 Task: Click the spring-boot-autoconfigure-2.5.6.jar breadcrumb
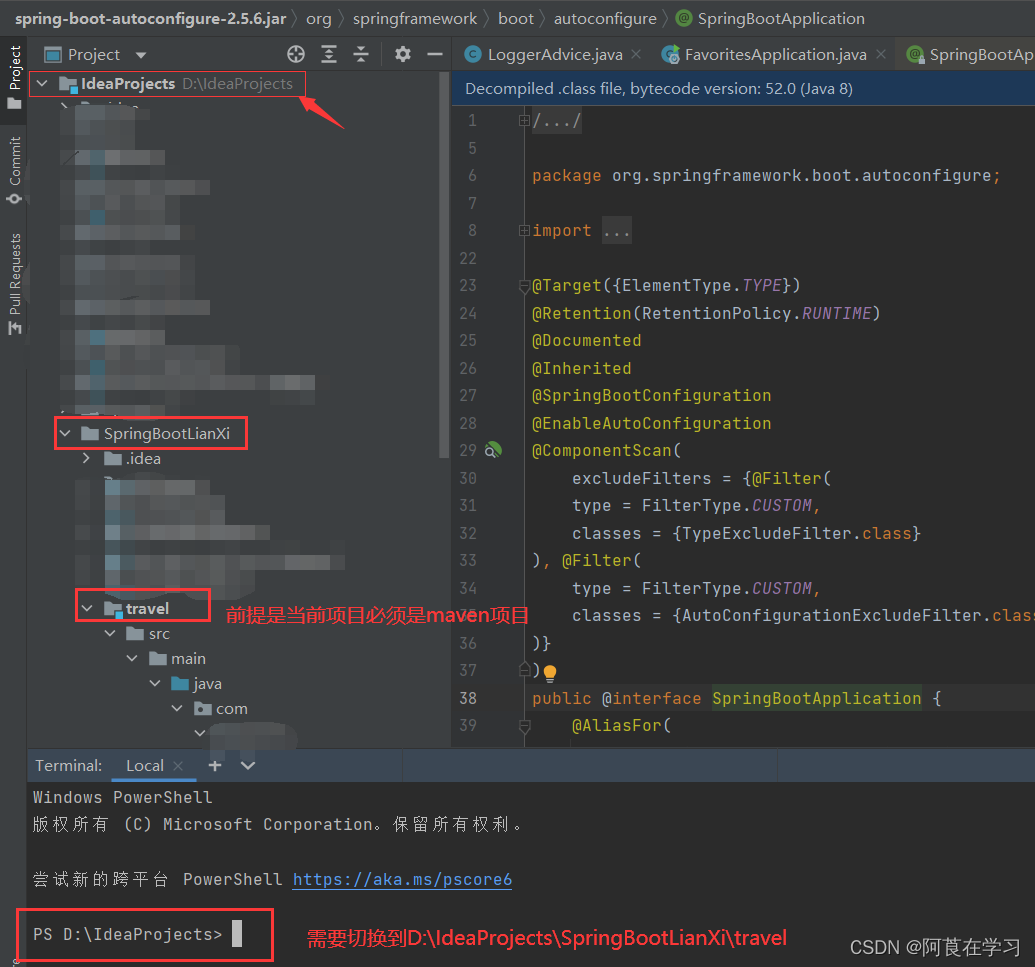click(x=150, y=18)
